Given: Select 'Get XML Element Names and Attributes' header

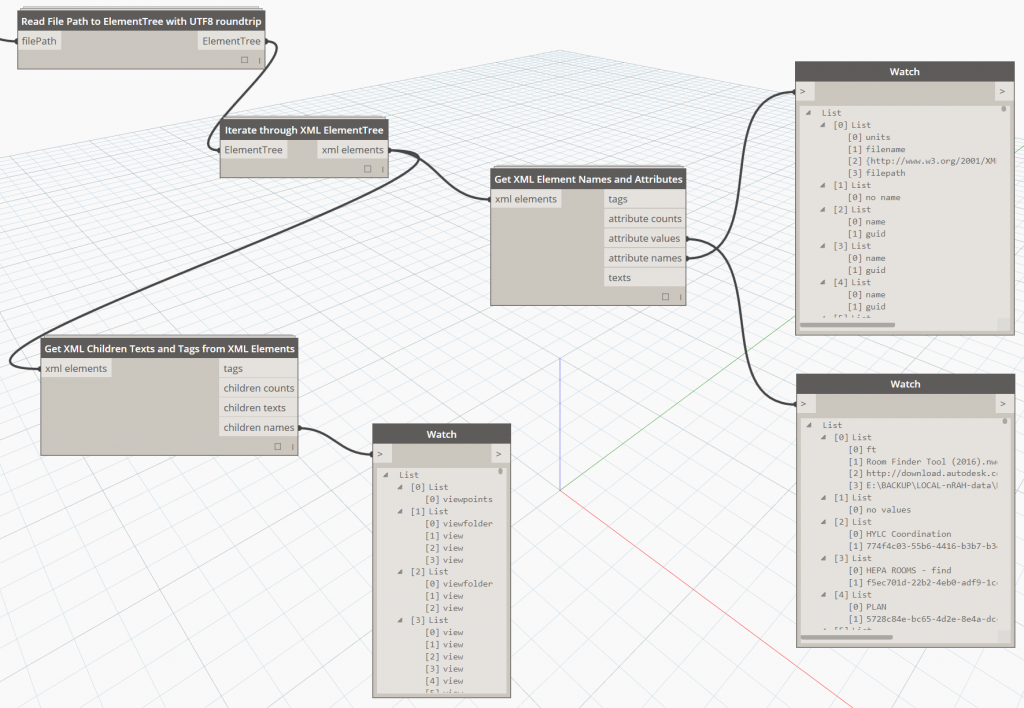Looking at the screenshot, I should coord(588,179).
